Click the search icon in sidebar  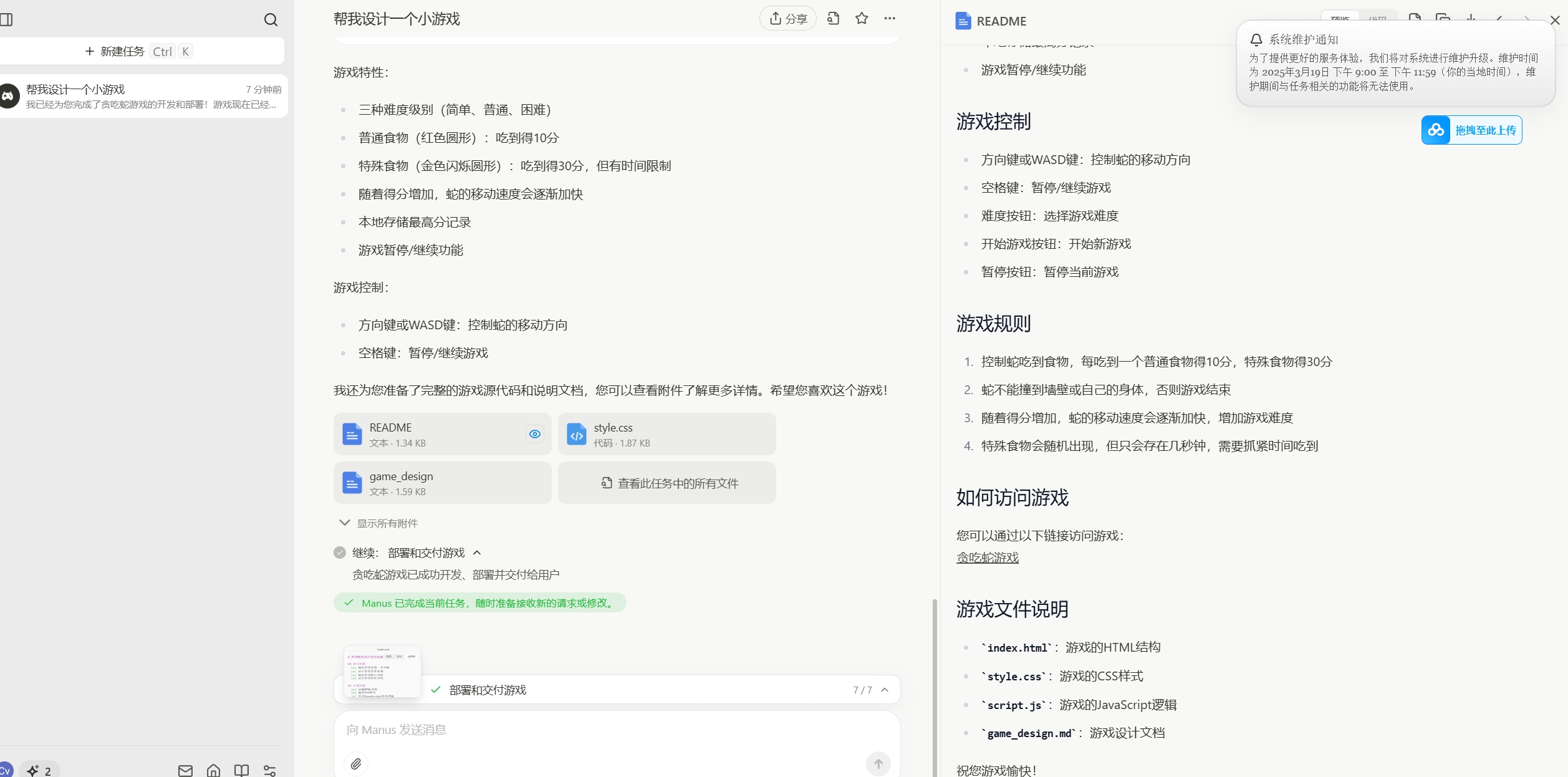(x=271, y=20)
